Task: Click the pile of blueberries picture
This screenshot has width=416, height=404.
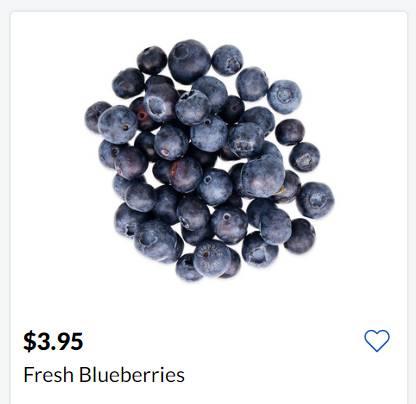Action: [x=209, y=160]
